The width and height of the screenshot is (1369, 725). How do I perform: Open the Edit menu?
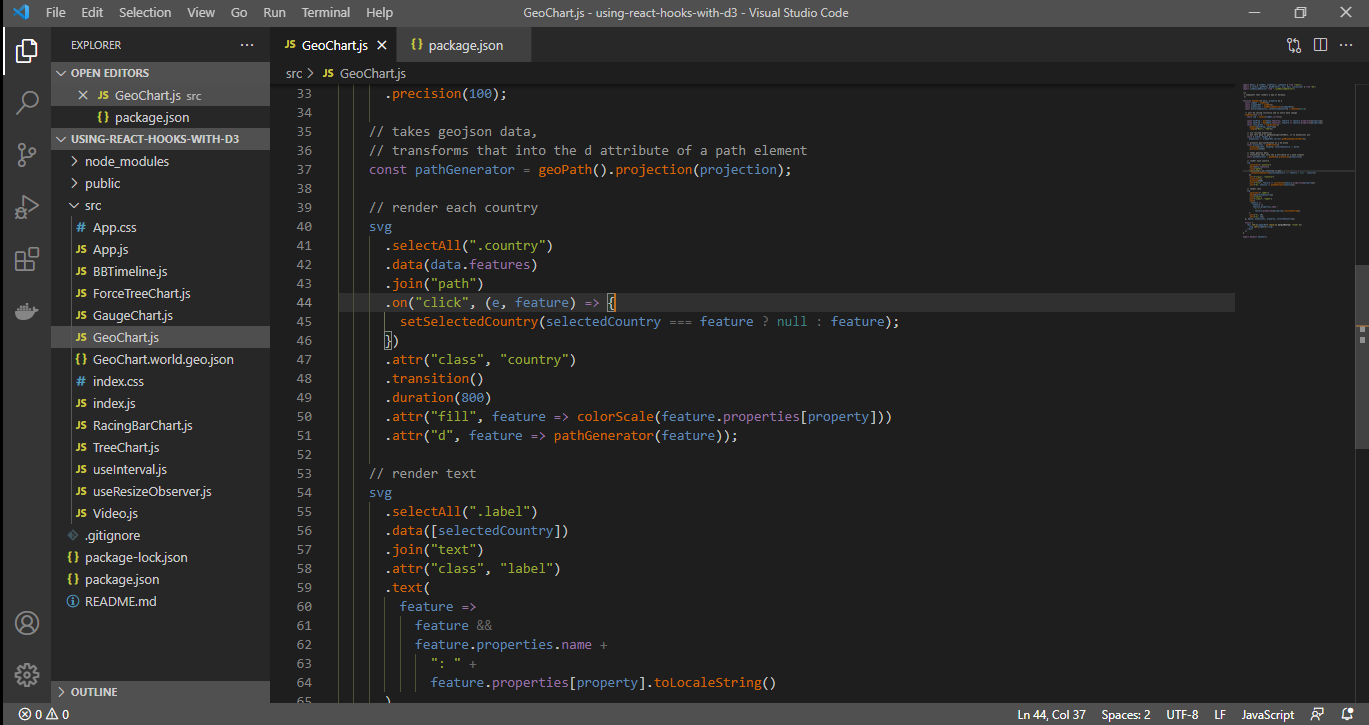pyautogui.click(x=92, y=12)
